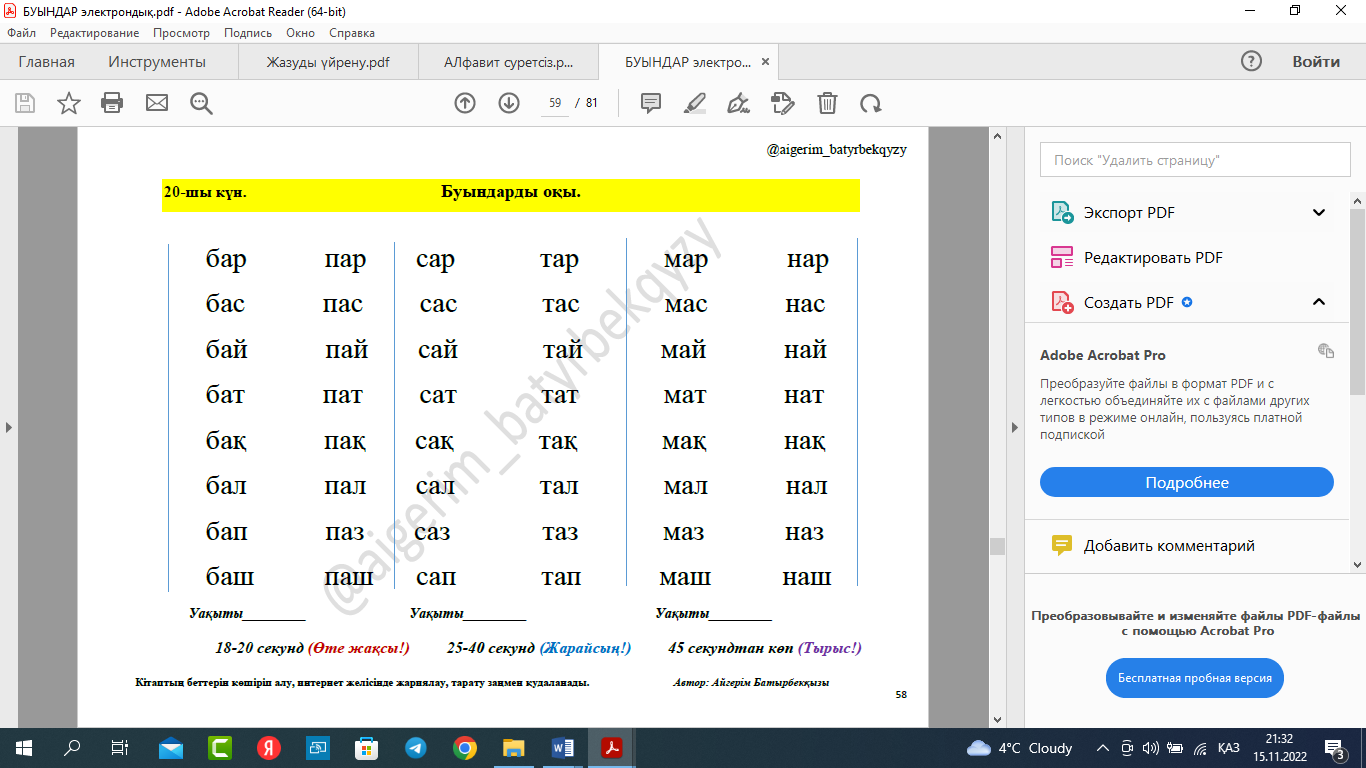This screenshot has height=768, width=1366.
Task: Bookmark document with the star icon
Action: click(69, 103)
